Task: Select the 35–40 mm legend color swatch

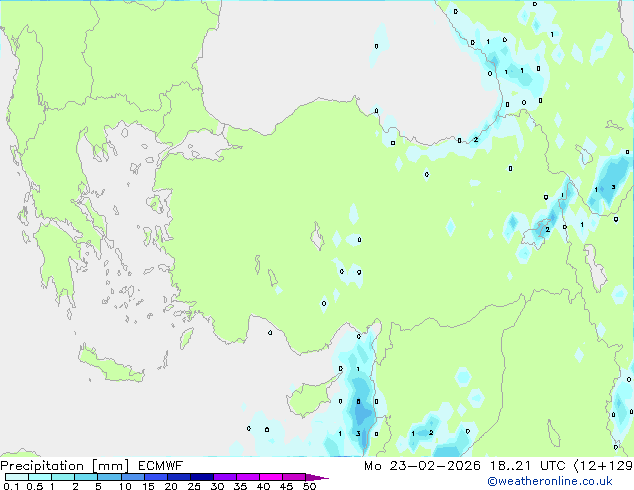Action: pos(248,477)
